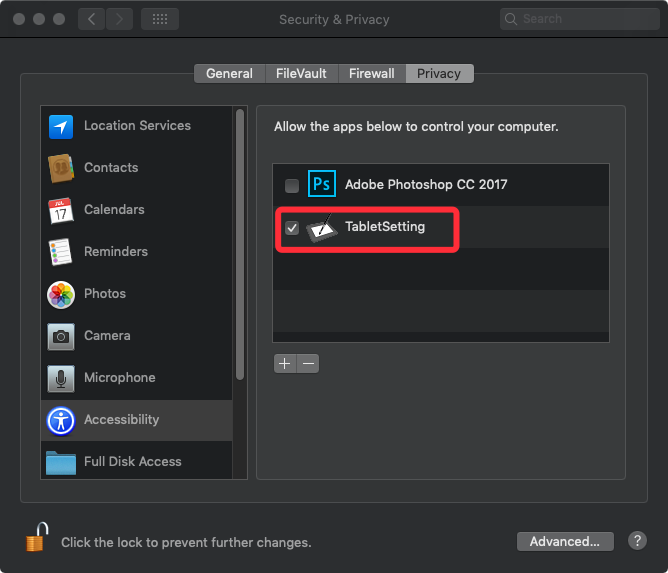Click the Calendars icon in sidebar
The width and height of the screenshot is (668, 573).
60,210
